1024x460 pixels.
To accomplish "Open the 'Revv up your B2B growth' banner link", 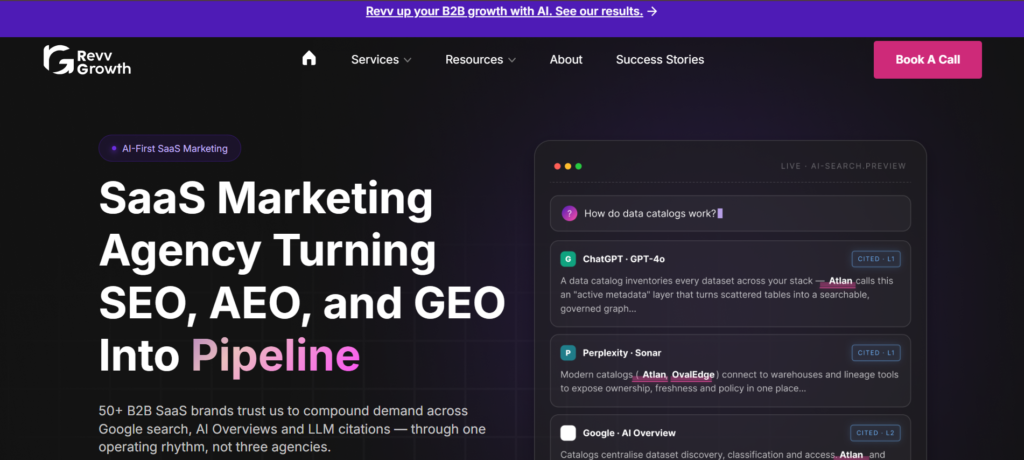I will [504, 11].
